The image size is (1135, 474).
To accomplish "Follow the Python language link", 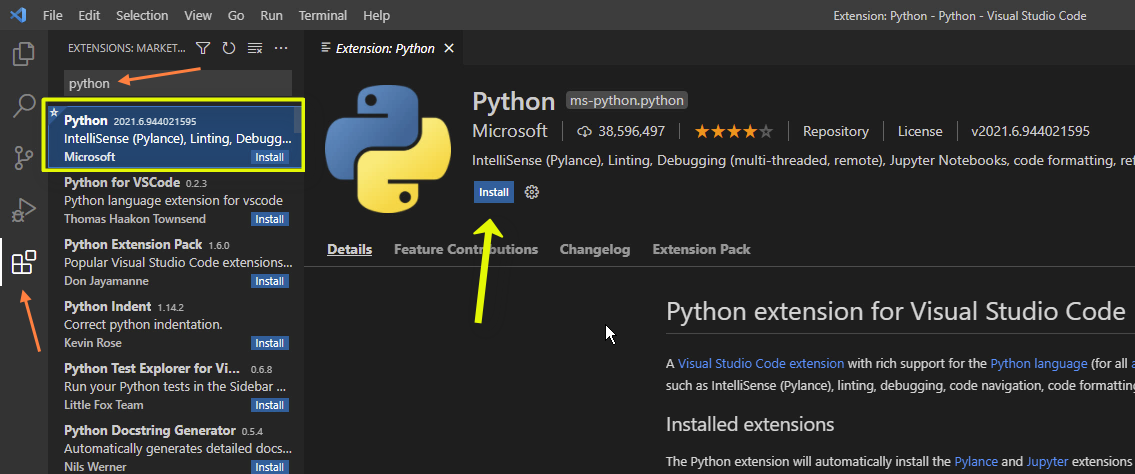I will [x=1039, y=364].
